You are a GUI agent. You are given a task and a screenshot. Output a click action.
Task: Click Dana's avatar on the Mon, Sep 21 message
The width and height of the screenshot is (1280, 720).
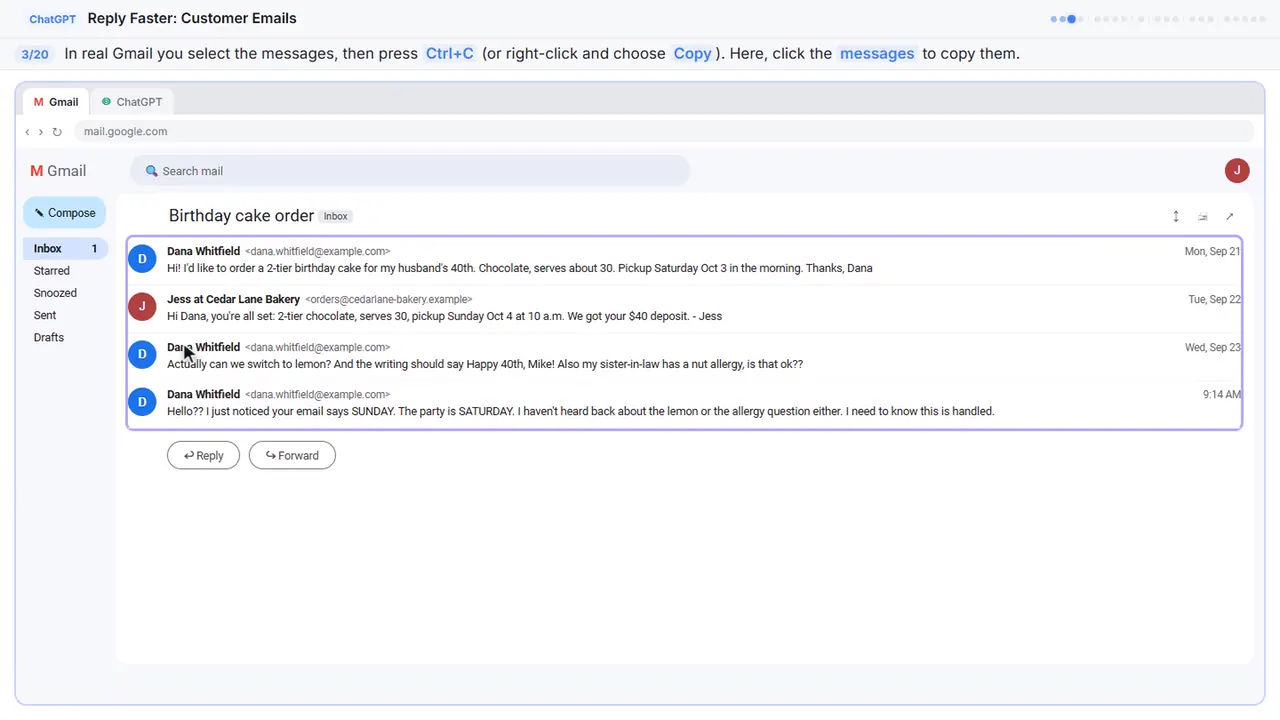[142, 259]
